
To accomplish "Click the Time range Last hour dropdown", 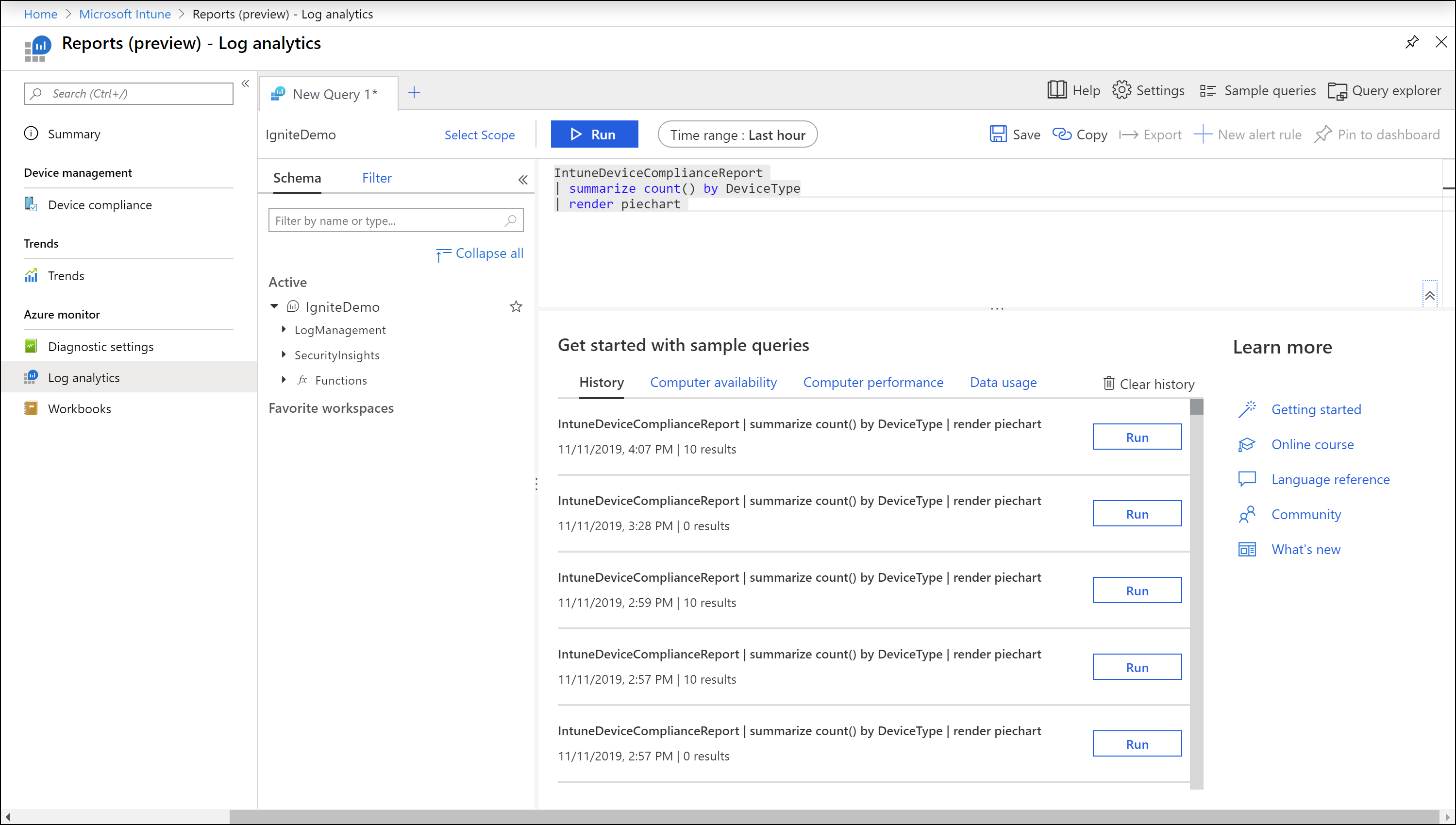I will (x=737, y=134).
